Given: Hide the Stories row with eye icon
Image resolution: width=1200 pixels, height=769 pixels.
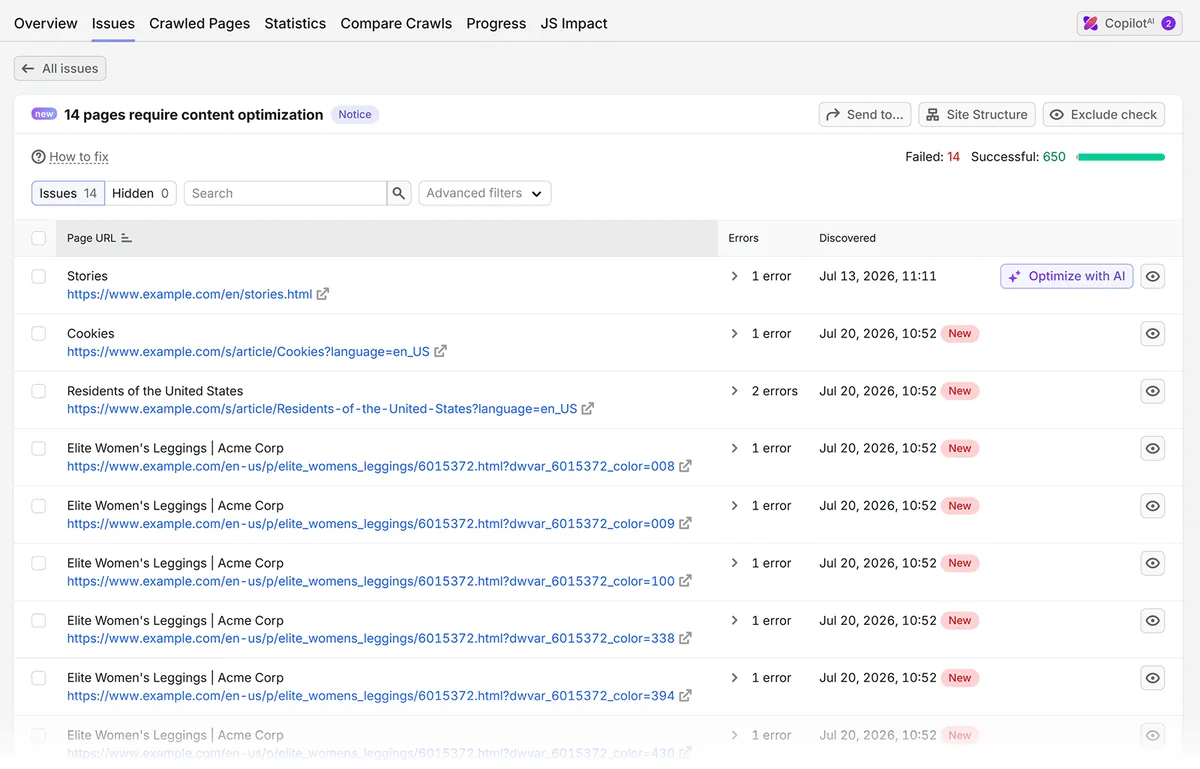Looking at the screenshot, I should (1153, 277).
